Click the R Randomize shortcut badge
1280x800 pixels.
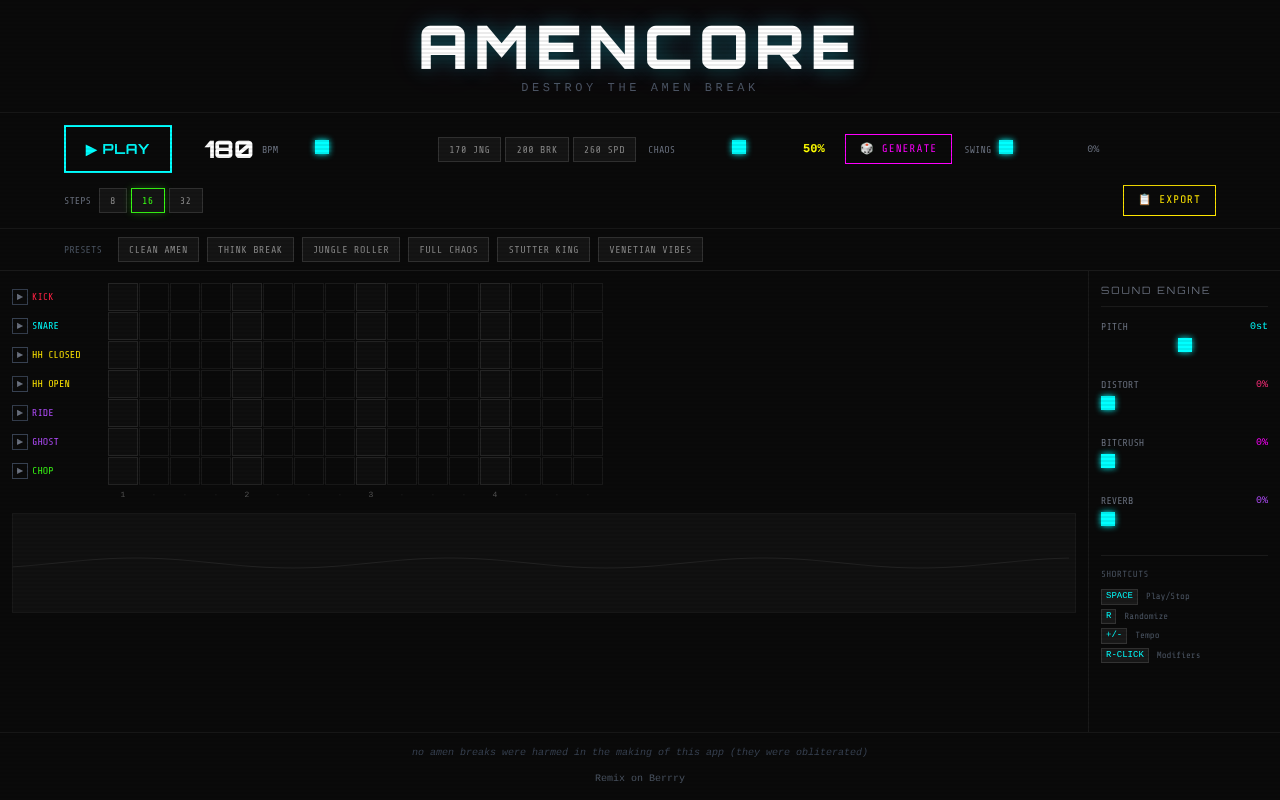(x=1108, y=617)
